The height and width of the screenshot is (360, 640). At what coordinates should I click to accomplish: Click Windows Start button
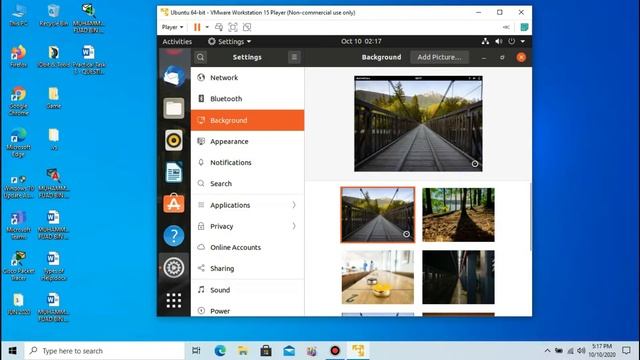13,351
